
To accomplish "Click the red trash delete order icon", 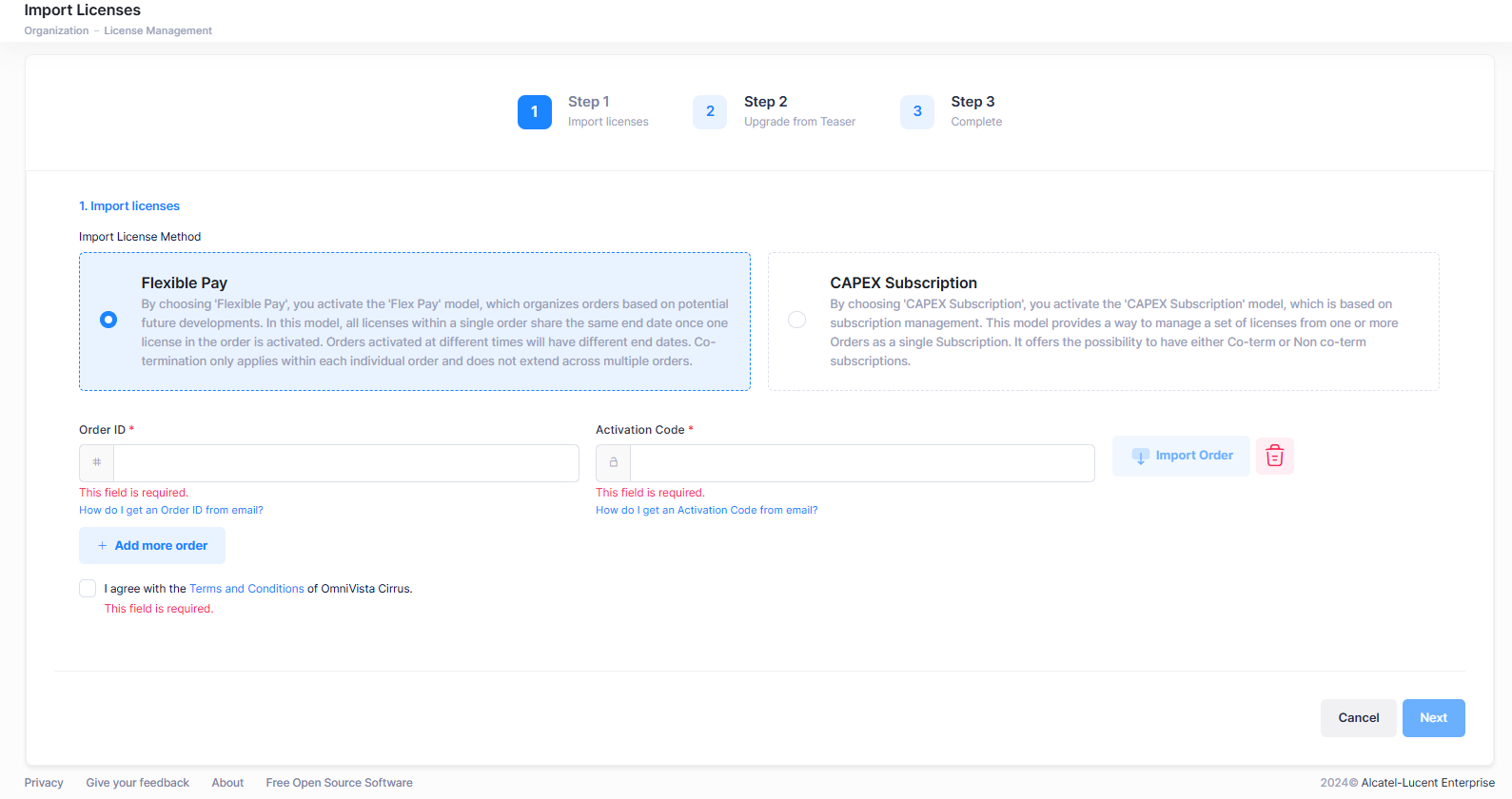I will [x=1274, y=457].
